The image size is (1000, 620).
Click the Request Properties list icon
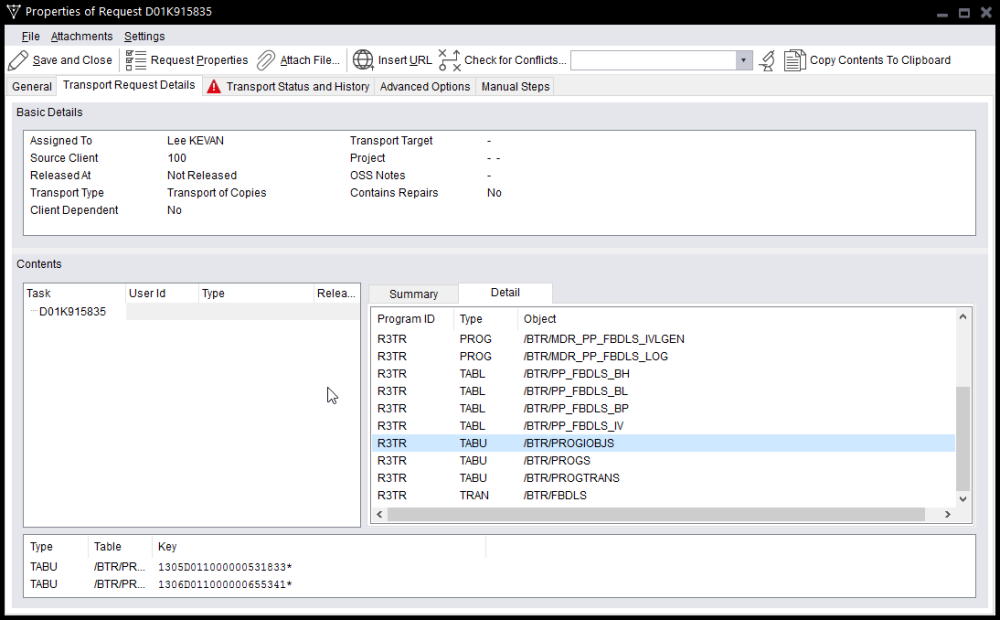pyautogui.click(x=136, y=60)
